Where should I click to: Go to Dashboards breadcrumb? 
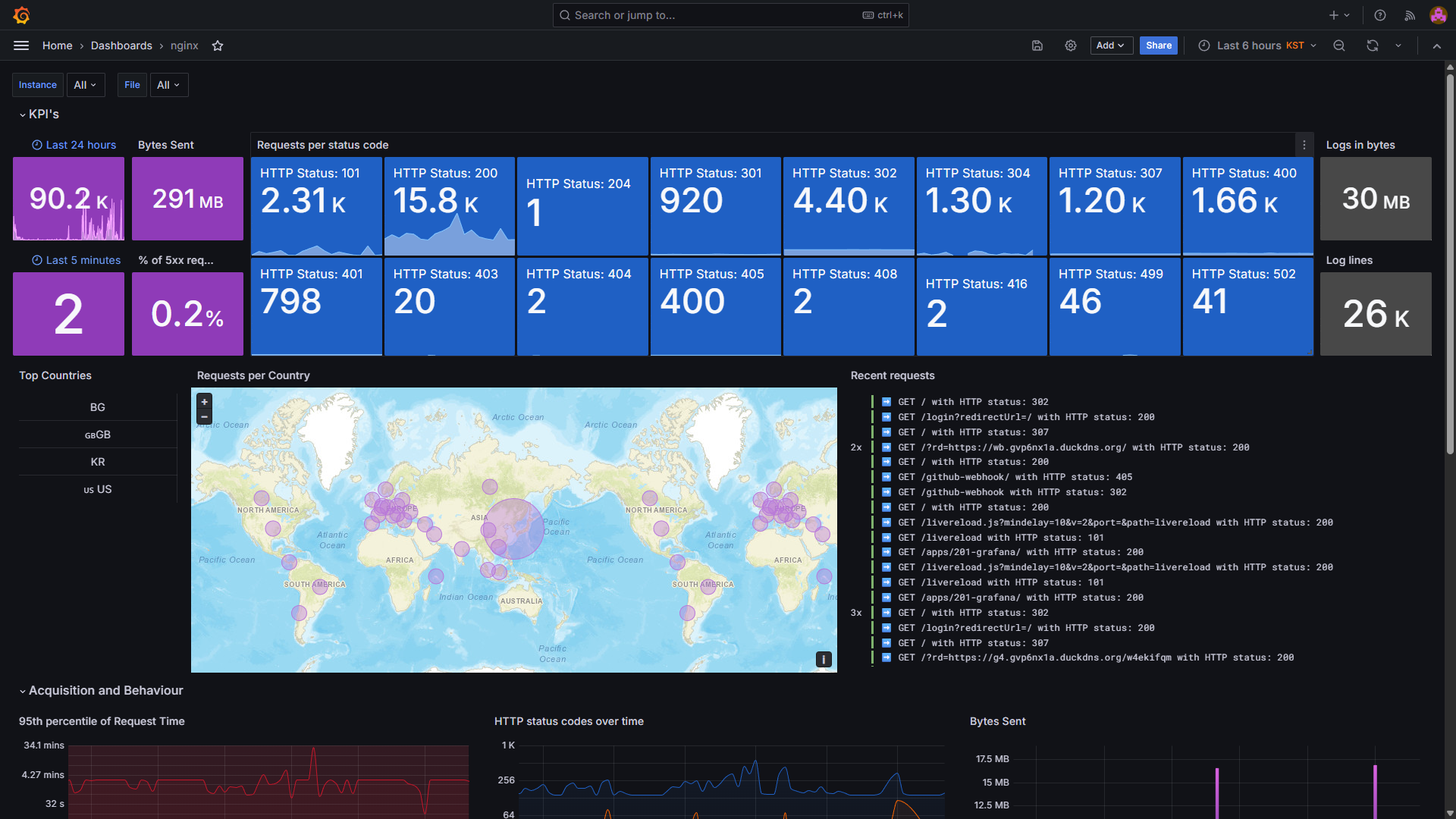tap(121, 45)
